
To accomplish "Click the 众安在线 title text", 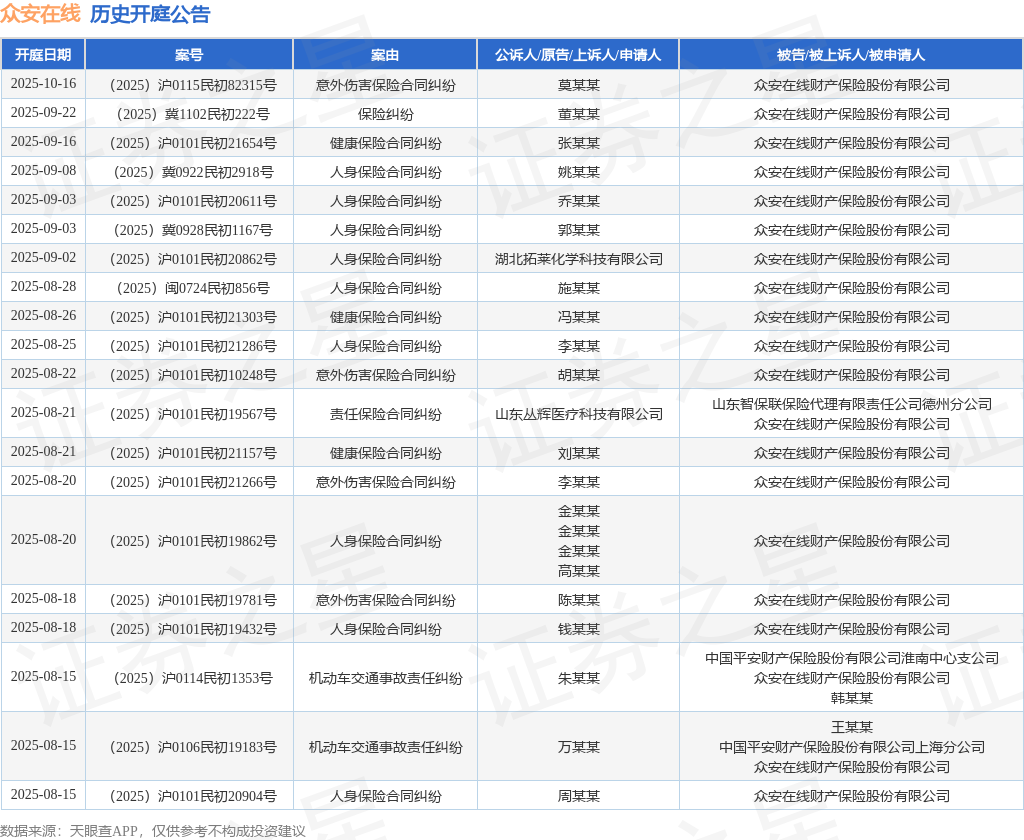I will (x=40, y=14).
